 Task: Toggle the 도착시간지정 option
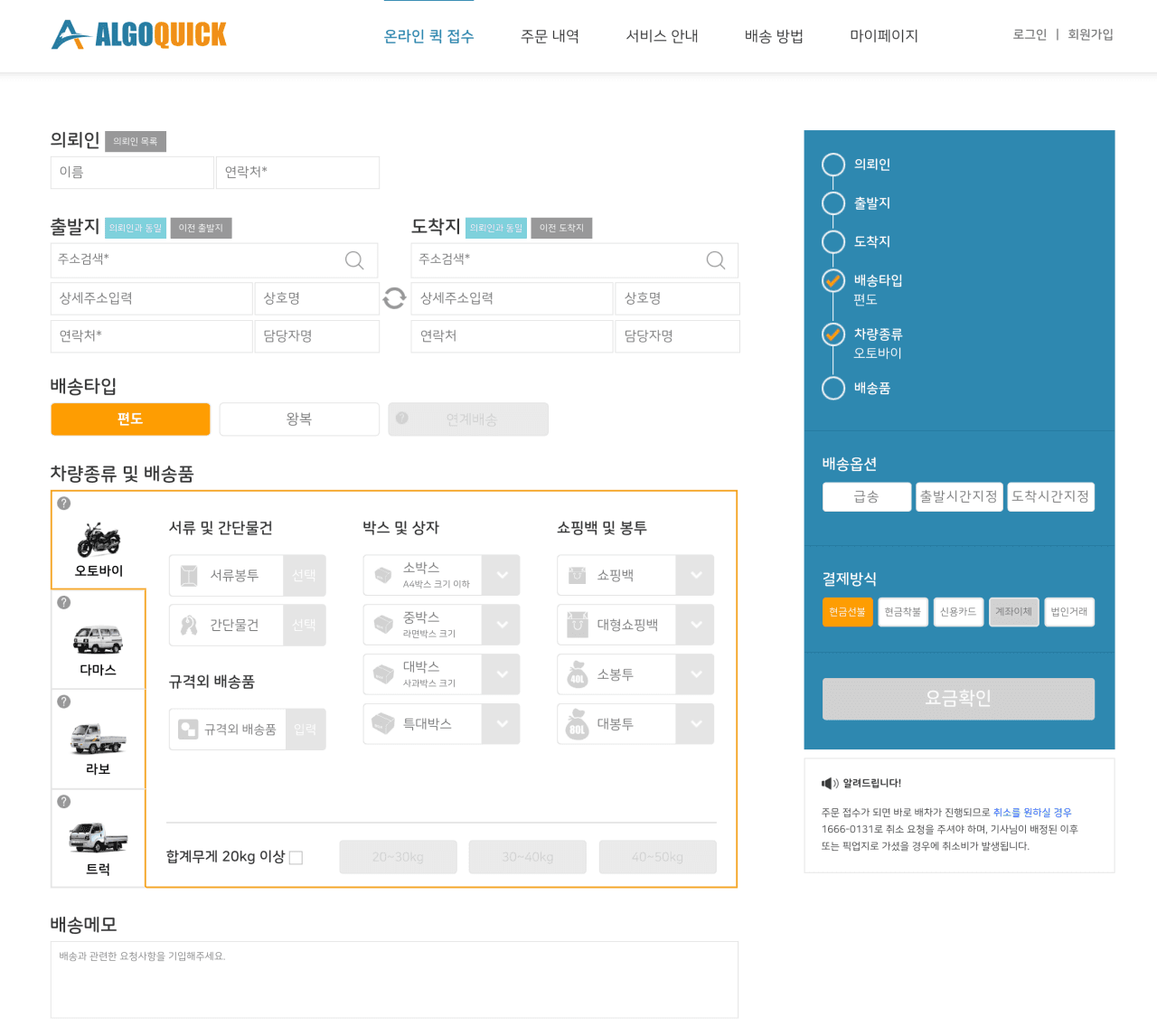tap(1051, 496)
